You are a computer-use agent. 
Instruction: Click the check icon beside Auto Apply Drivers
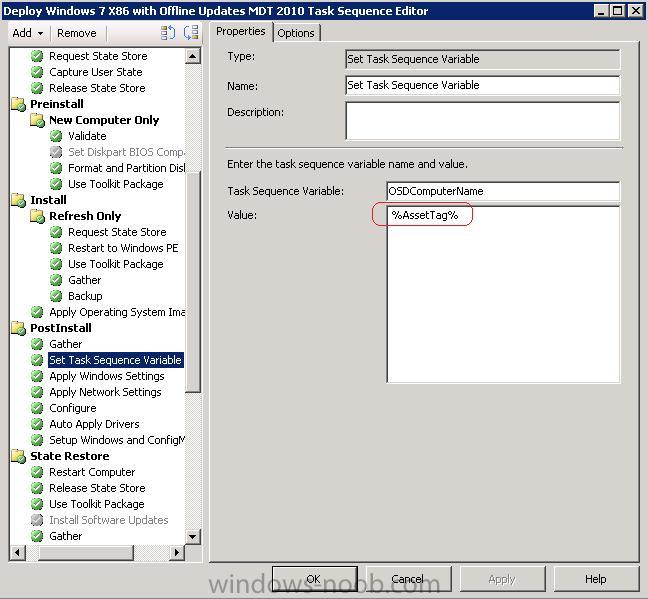click(37, 424)
